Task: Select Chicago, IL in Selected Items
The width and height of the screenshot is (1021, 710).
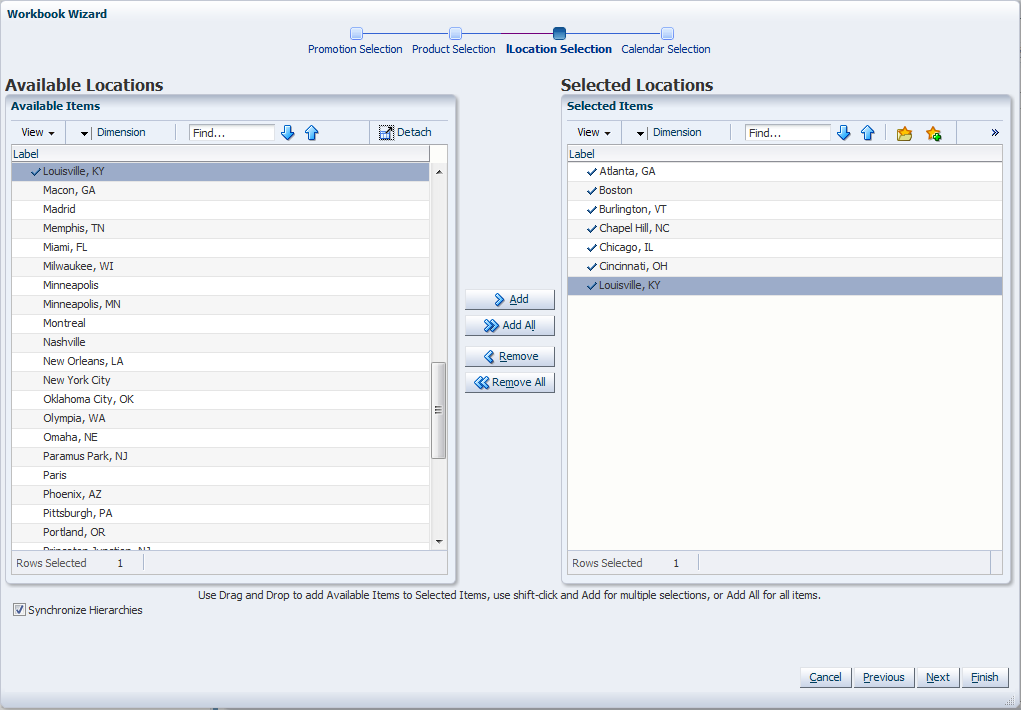Action: 785,247
